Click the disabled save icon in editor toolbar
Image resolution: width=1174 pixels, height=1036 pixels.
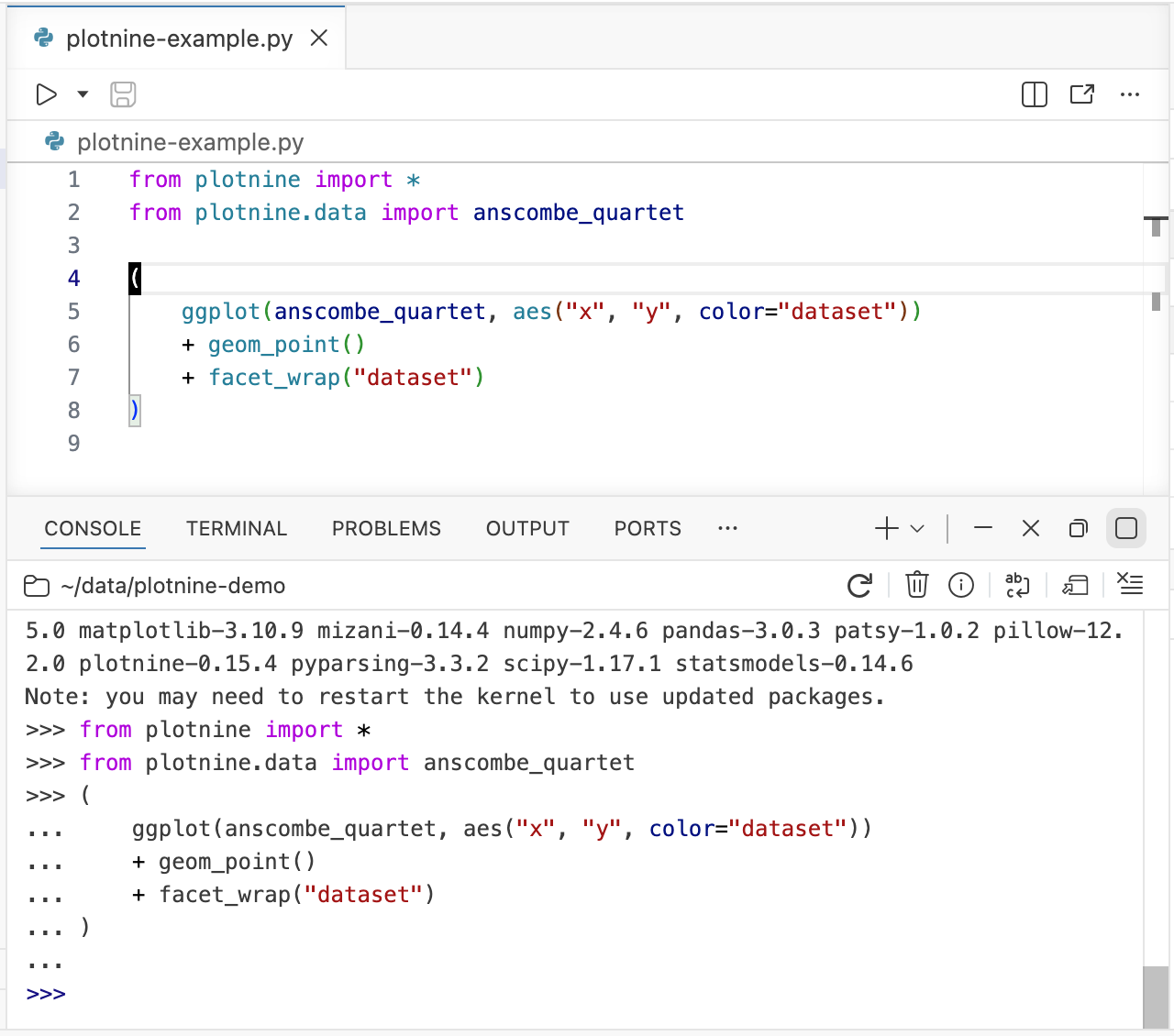click(x=123, y=94)
